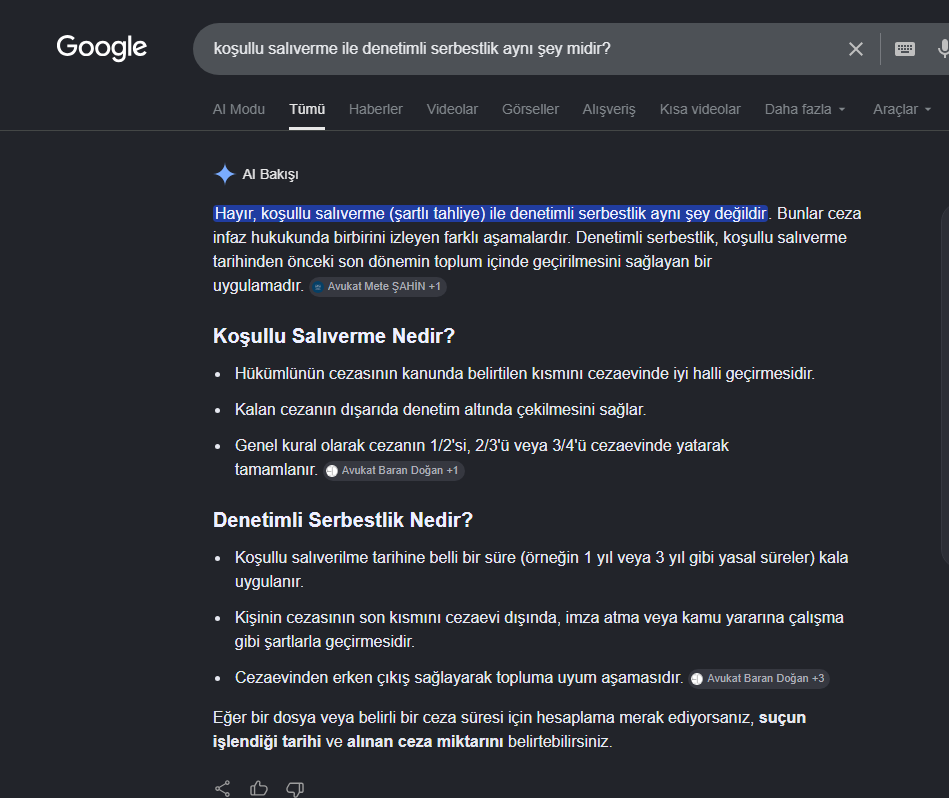
Task: Give thumbs down to AI overview
Action: pyautogui.click(x=295, y=788)
